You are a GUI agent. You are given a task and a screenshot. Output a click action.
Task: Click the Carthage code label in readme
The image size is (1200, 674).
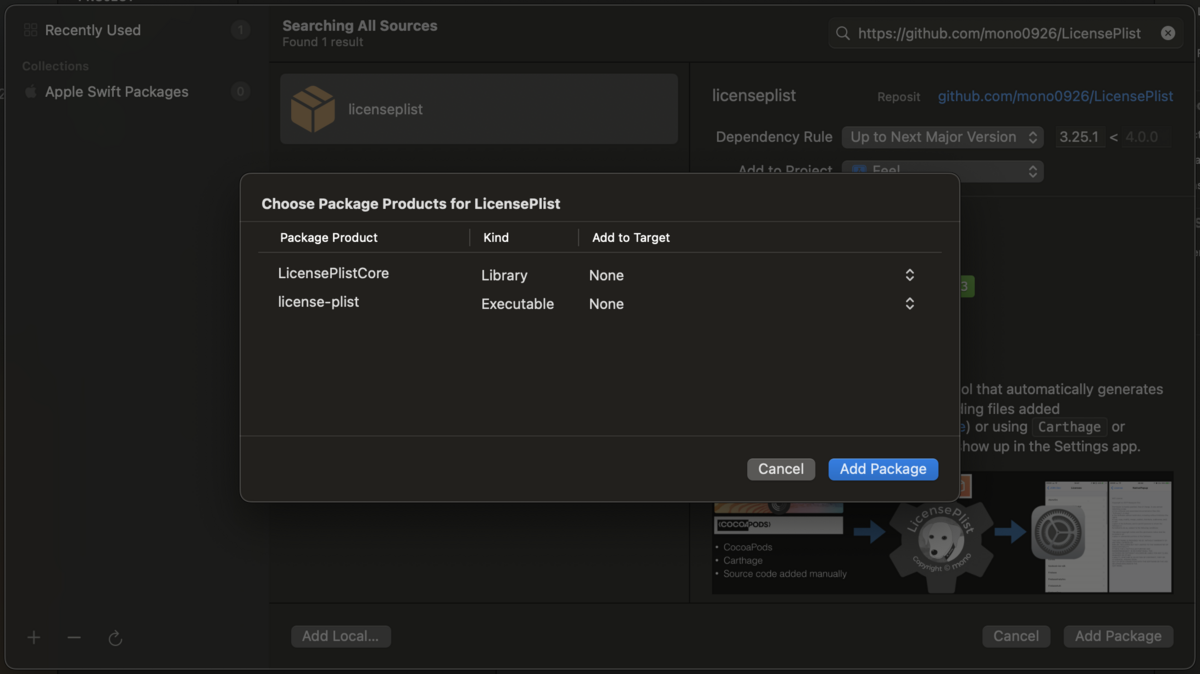(x=1069, y=427)
